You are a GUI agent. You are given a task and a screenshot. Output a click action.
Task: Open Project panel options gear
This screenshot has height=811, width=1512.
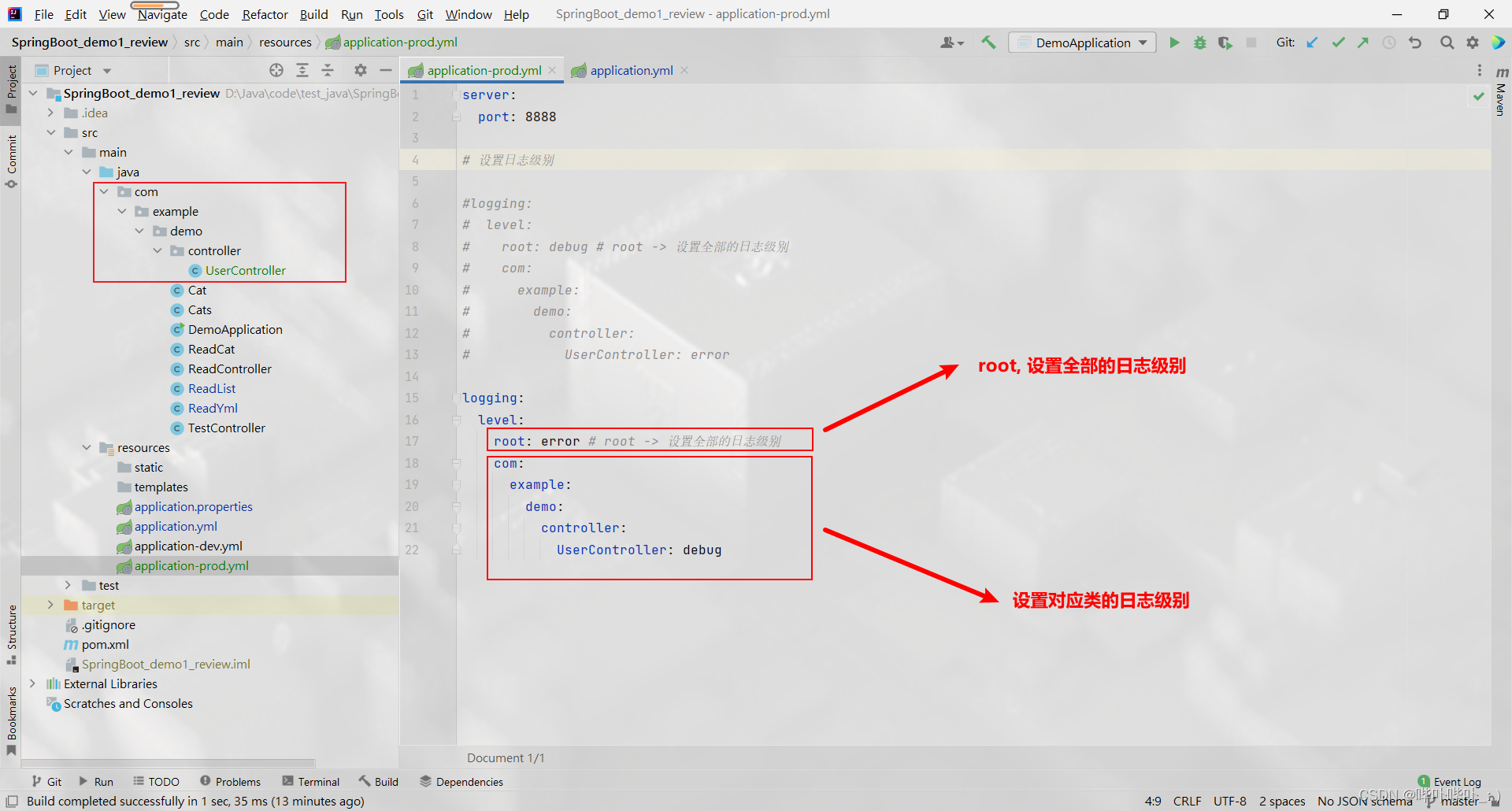click(x=361, y=70)
